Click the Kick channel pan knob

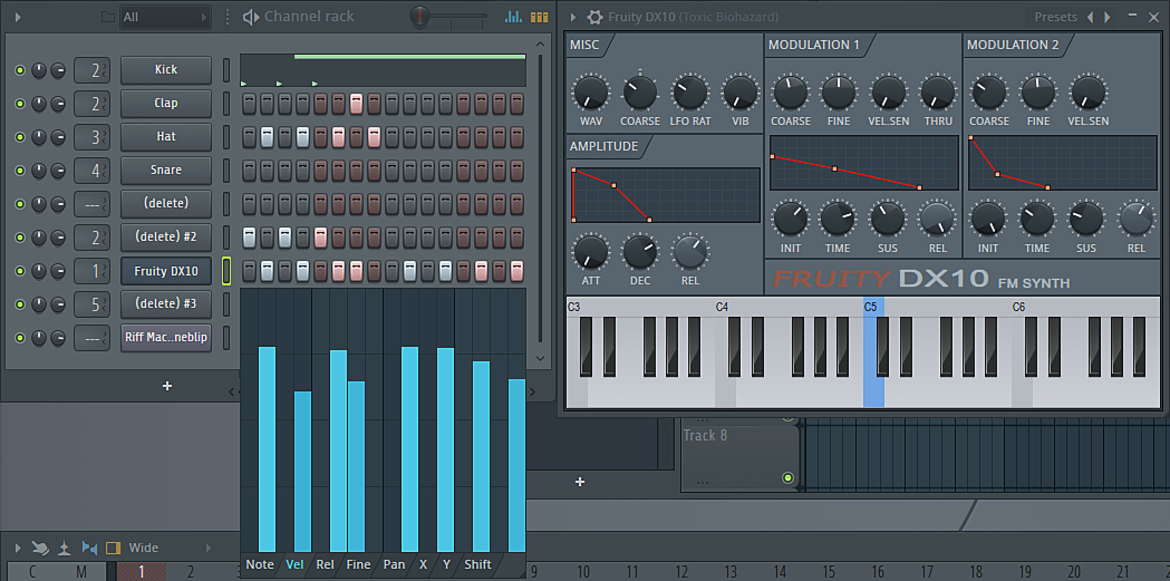pyautogui.click(x=38, y=70)
